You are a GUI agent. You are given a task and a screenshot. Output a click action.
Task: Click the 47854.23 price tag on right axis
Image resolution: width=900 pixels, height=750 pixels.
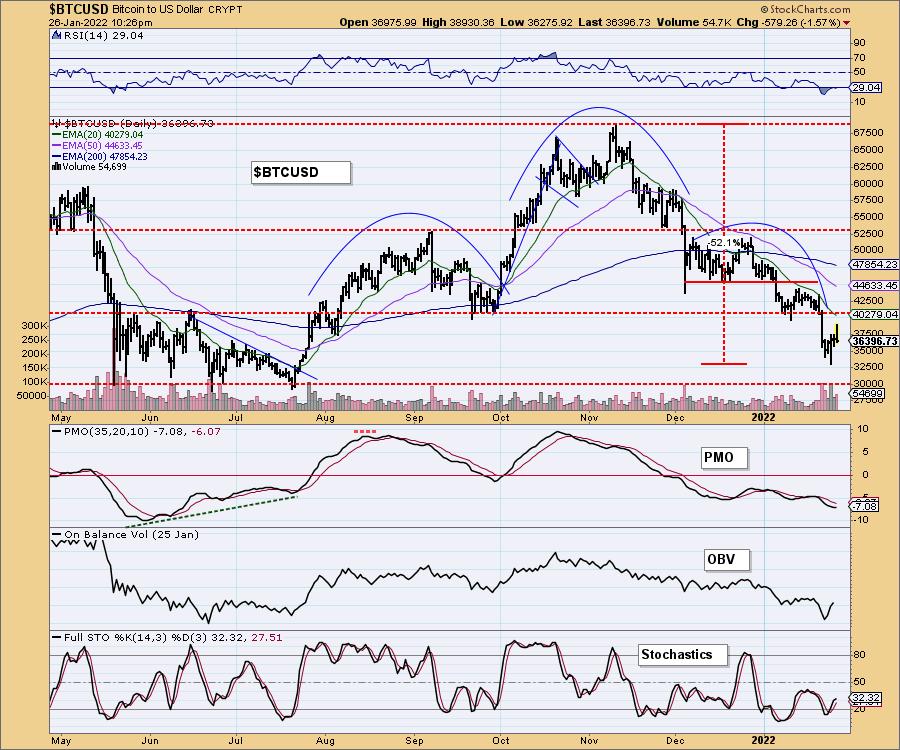(x=875, y=265)
